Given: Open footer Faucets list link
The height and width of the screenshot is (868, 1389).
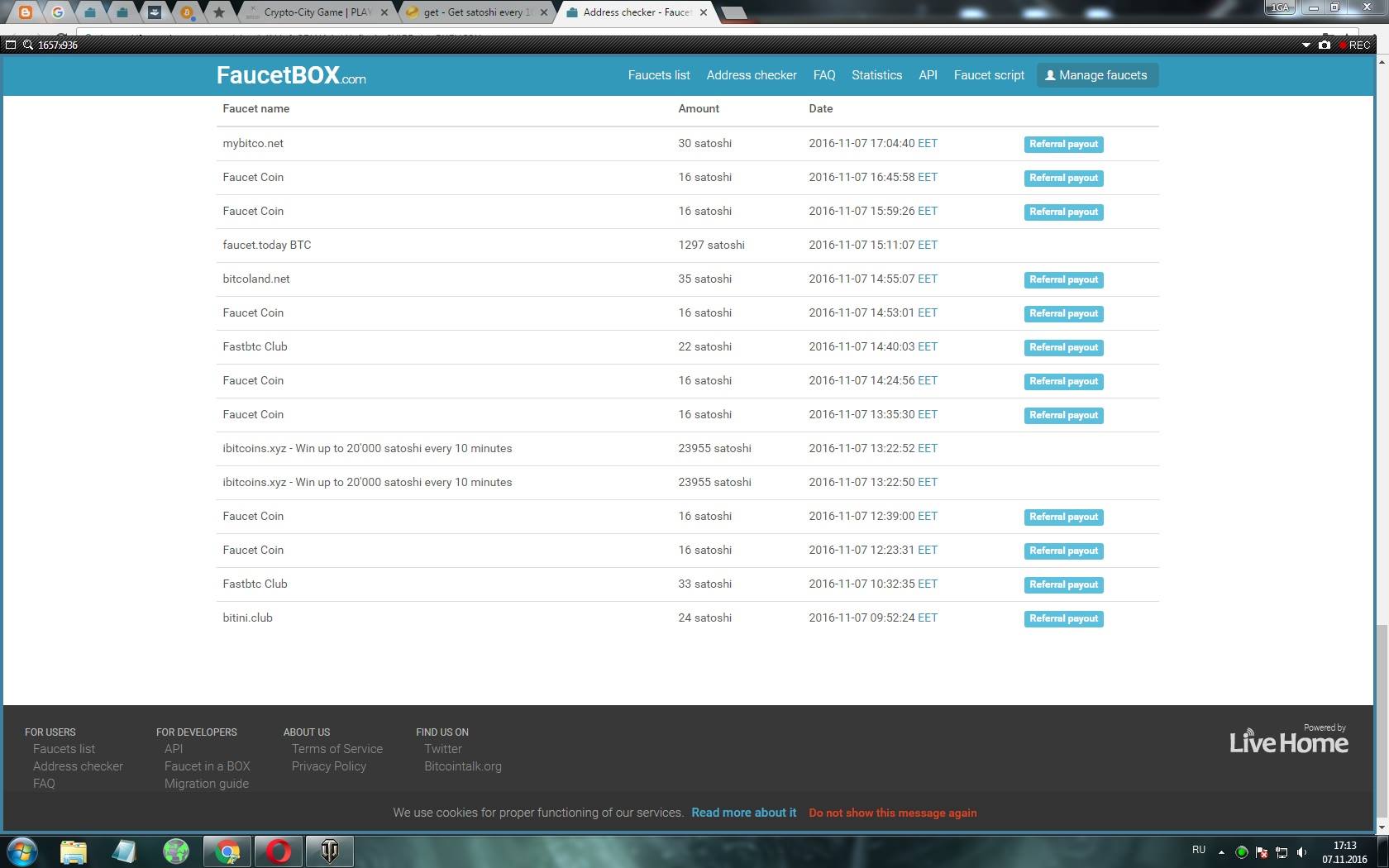Looking at the screenshot, I should [x=64, y=749].
